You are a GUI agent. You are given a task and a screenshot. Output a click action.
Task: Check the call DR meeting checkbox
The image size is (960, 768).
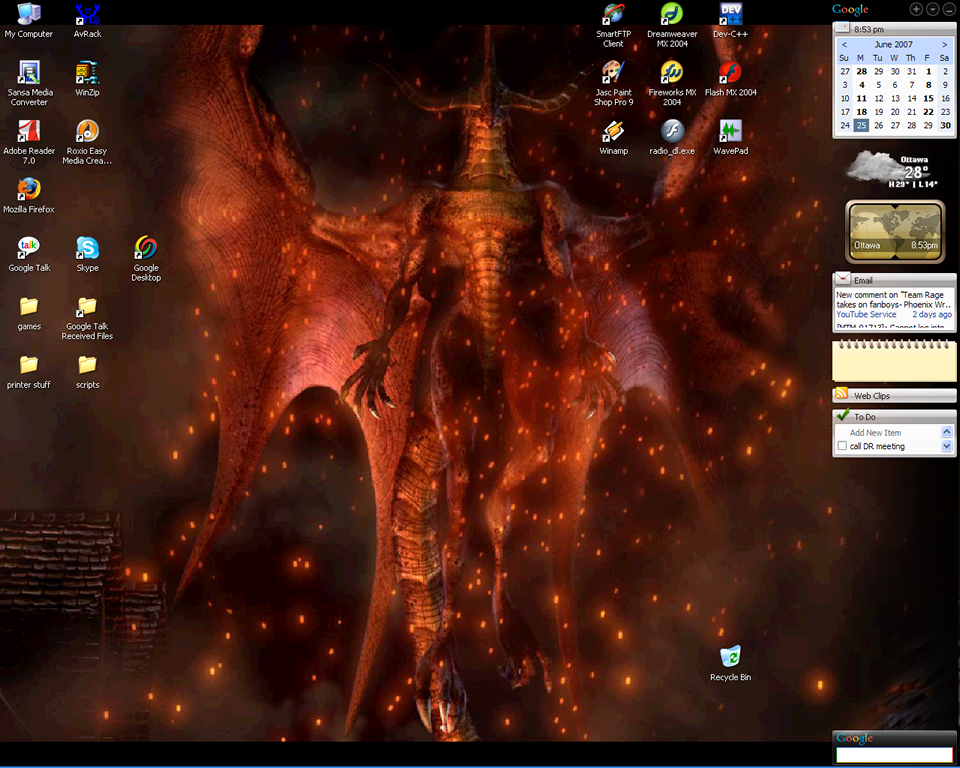[842, 446]
